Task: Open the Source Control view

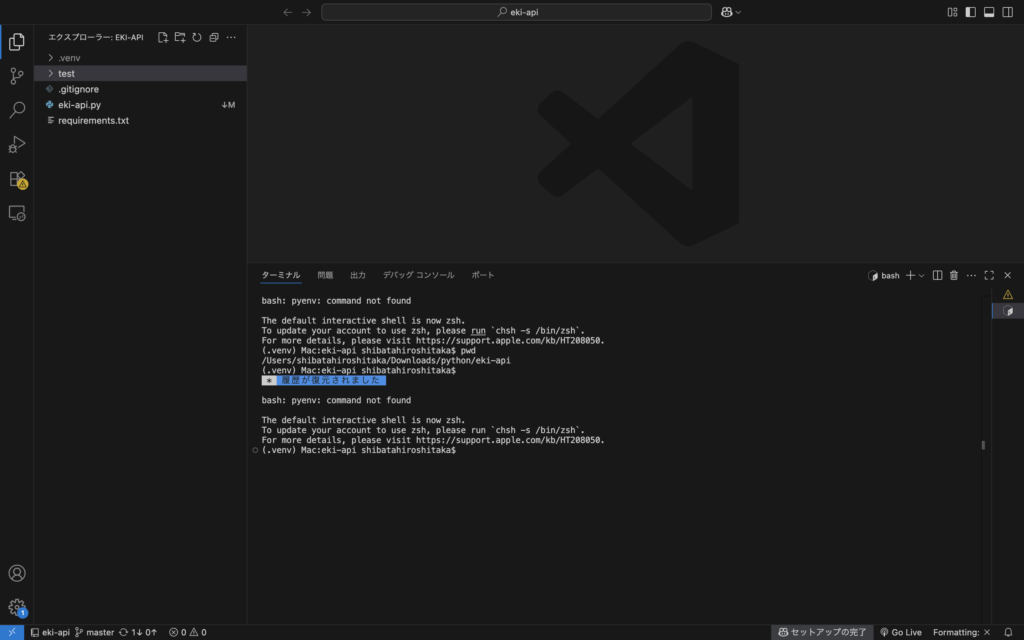Action: point(17,76)
